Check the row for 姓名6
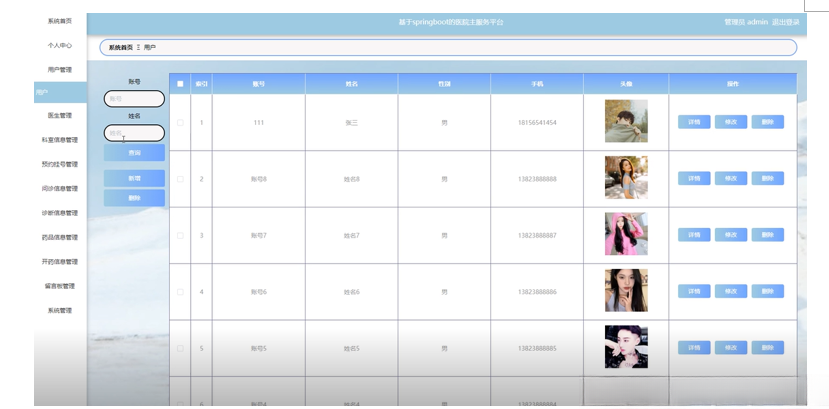Screen dimensions: 829x409 point(180,292)
